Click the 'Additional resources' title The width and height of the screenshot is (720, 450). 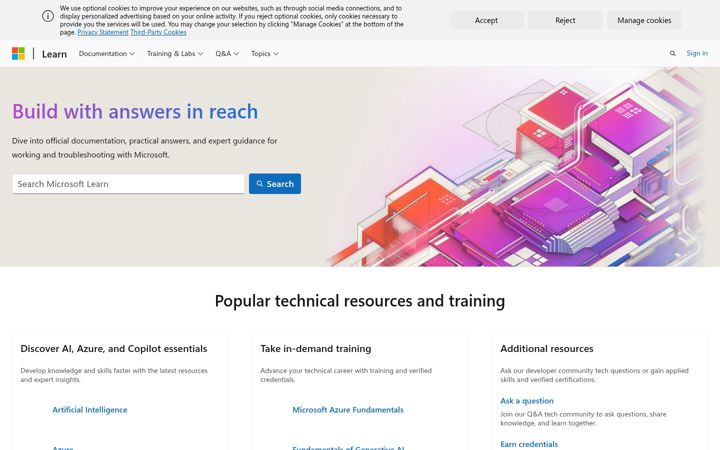tap(546, 349)
